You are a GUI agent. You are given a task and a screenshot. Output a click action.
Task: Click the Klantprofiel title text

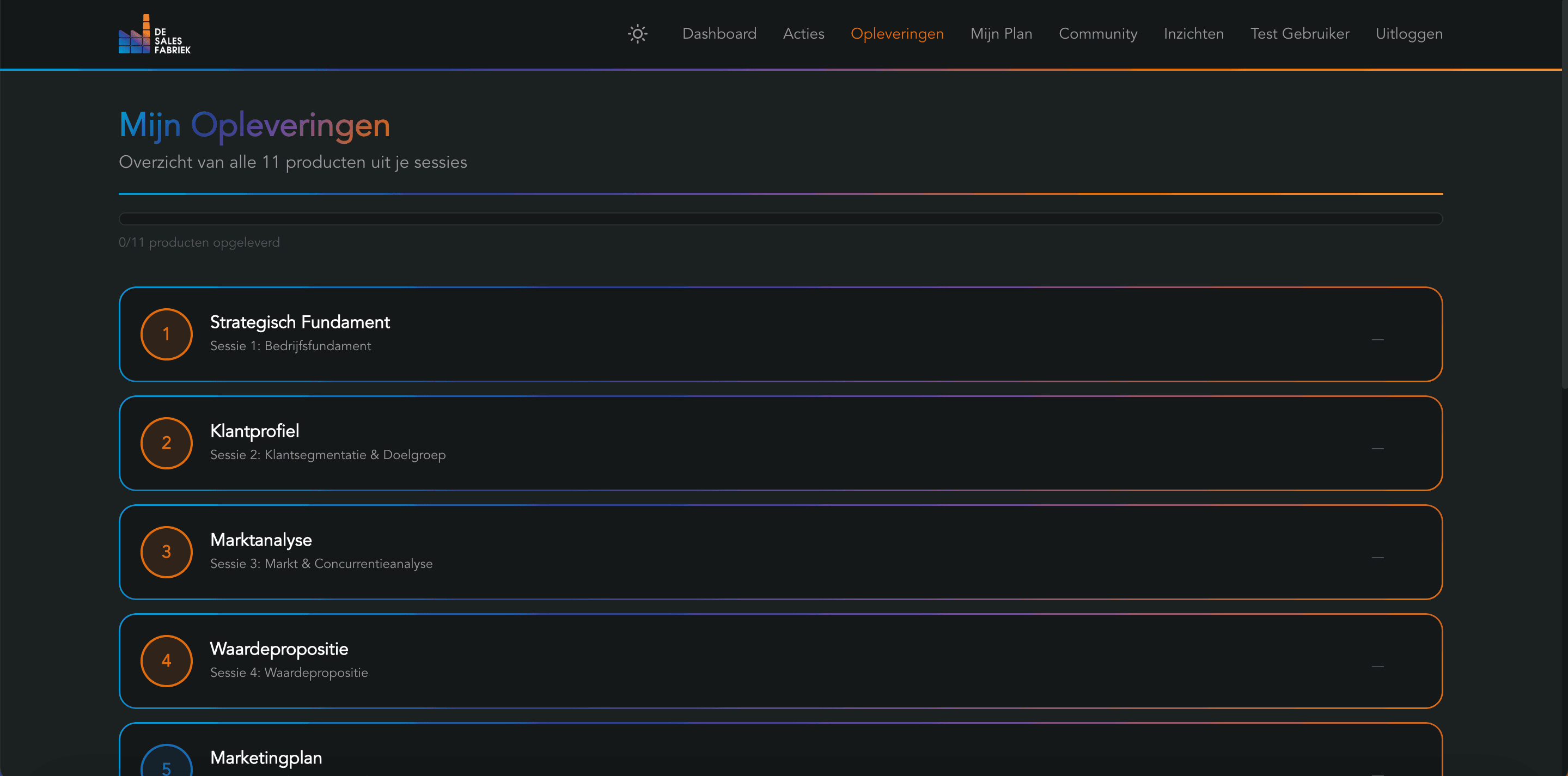click(x=254, y=431)
